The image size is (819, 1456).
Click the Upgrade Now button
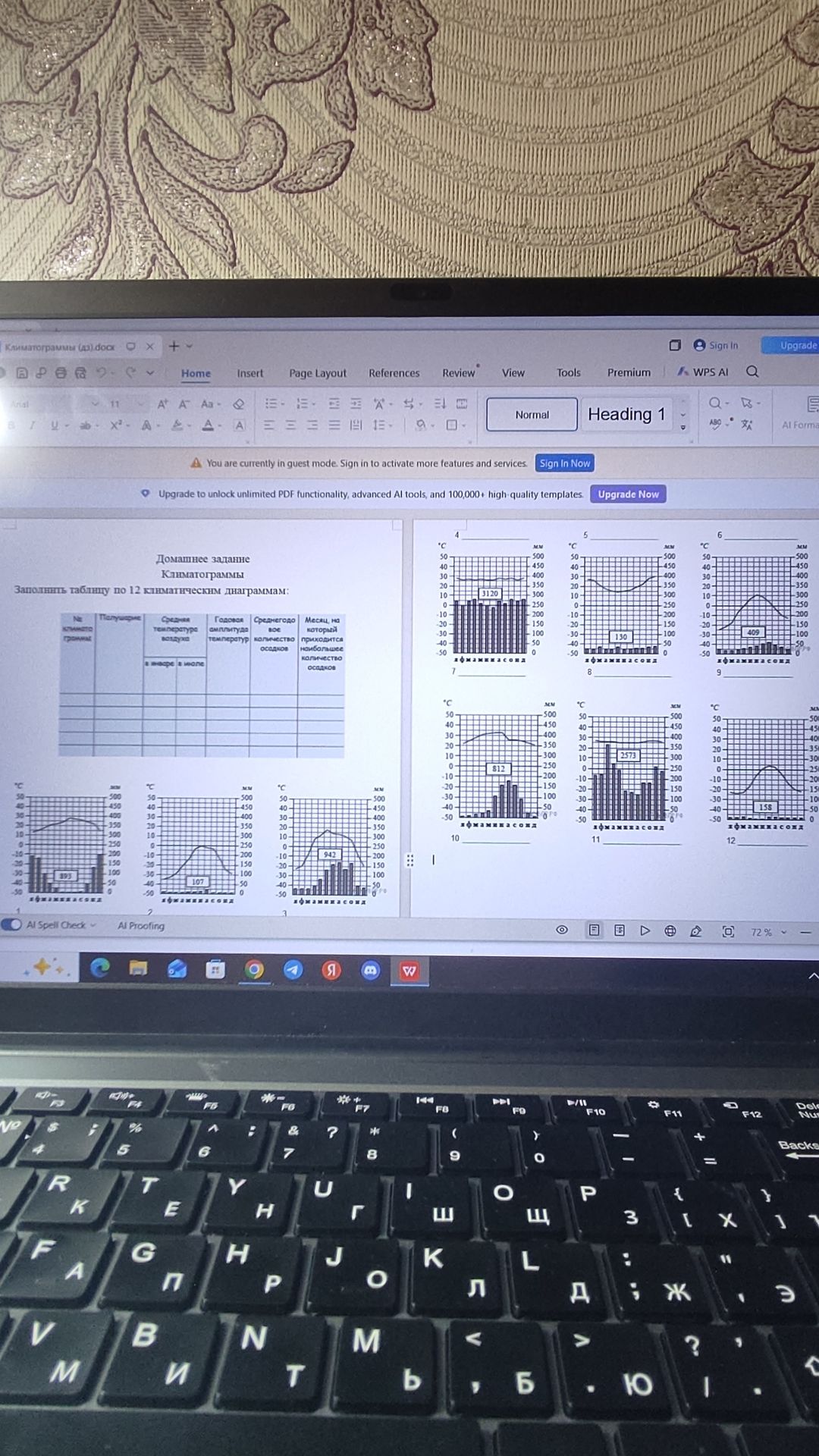click(x=629, y=494)
